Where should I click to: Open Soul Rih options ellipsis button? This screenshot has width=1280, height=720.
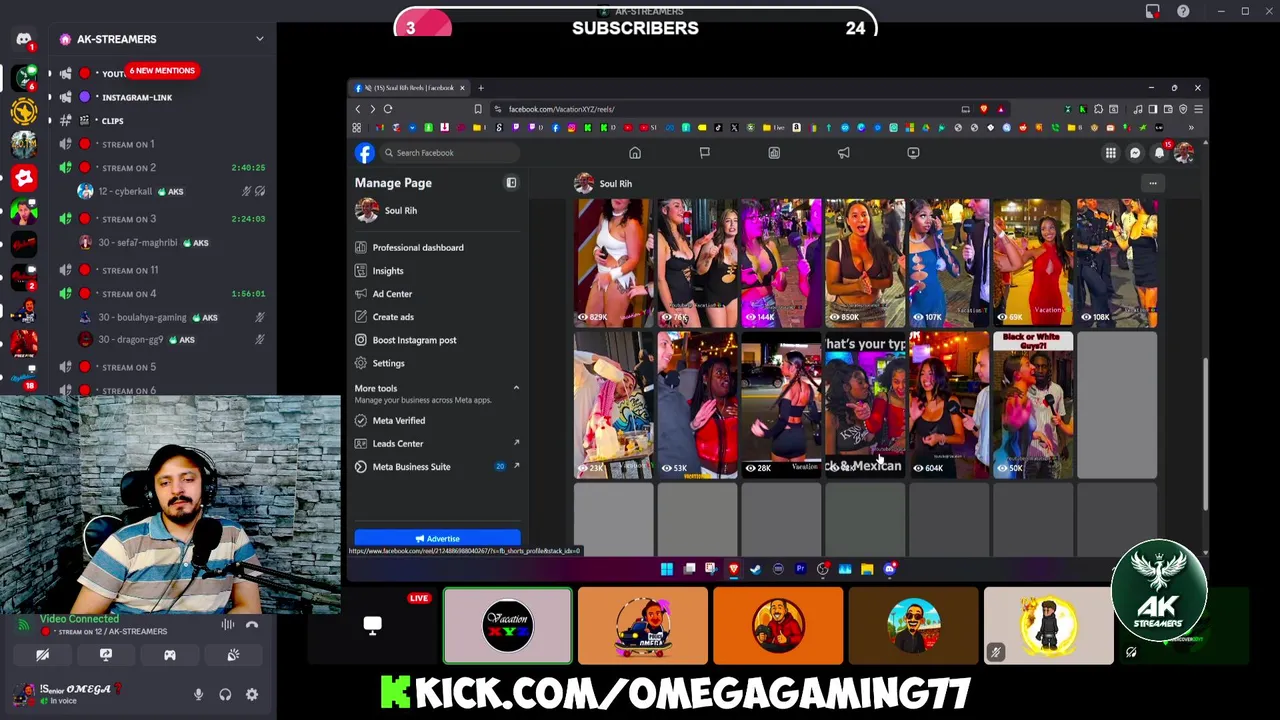pyautogui.click(x=1152, y=183)
